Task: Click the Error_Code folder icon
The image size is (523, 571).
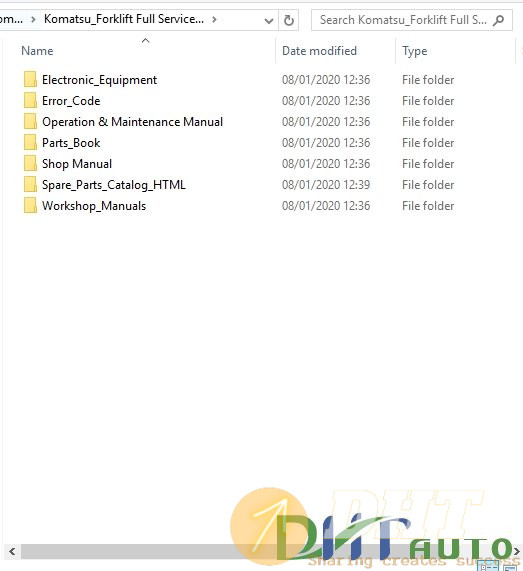Action: click(x=30, y=101)
